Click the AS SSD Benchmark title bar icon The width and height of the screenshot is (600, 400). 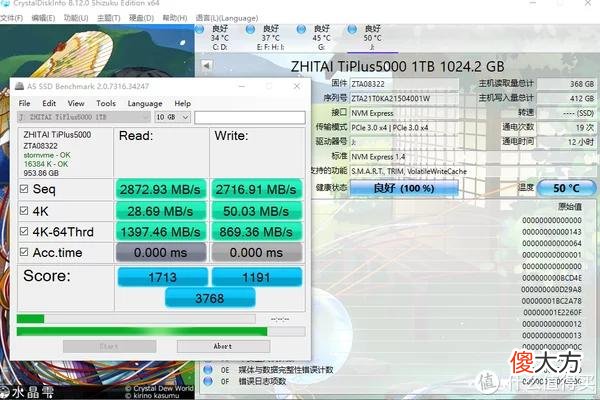pyautogui.click(x=19, y=86)
